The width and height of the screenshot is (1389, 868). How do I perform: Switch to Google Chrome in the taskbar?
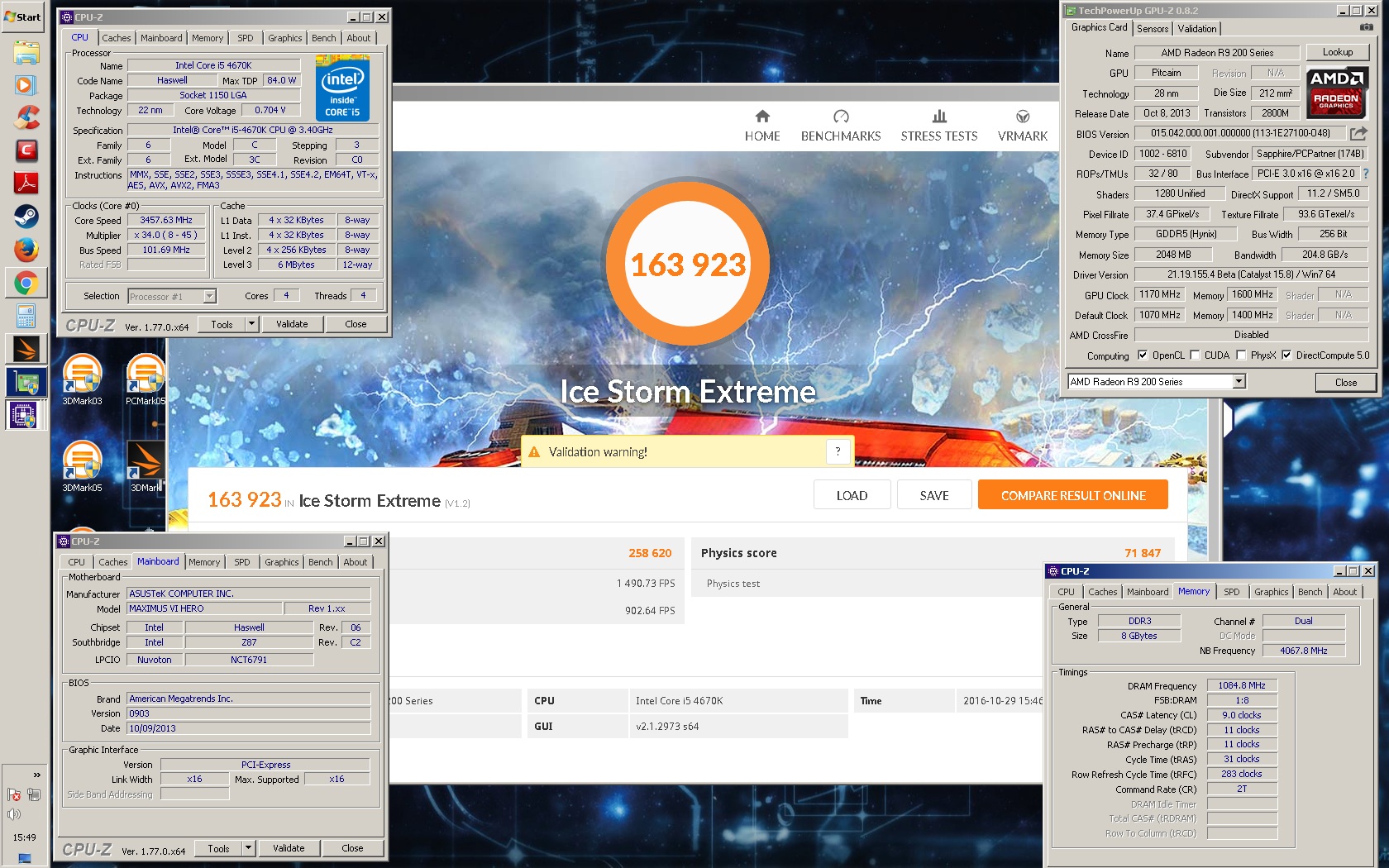[x=26, y=284]
